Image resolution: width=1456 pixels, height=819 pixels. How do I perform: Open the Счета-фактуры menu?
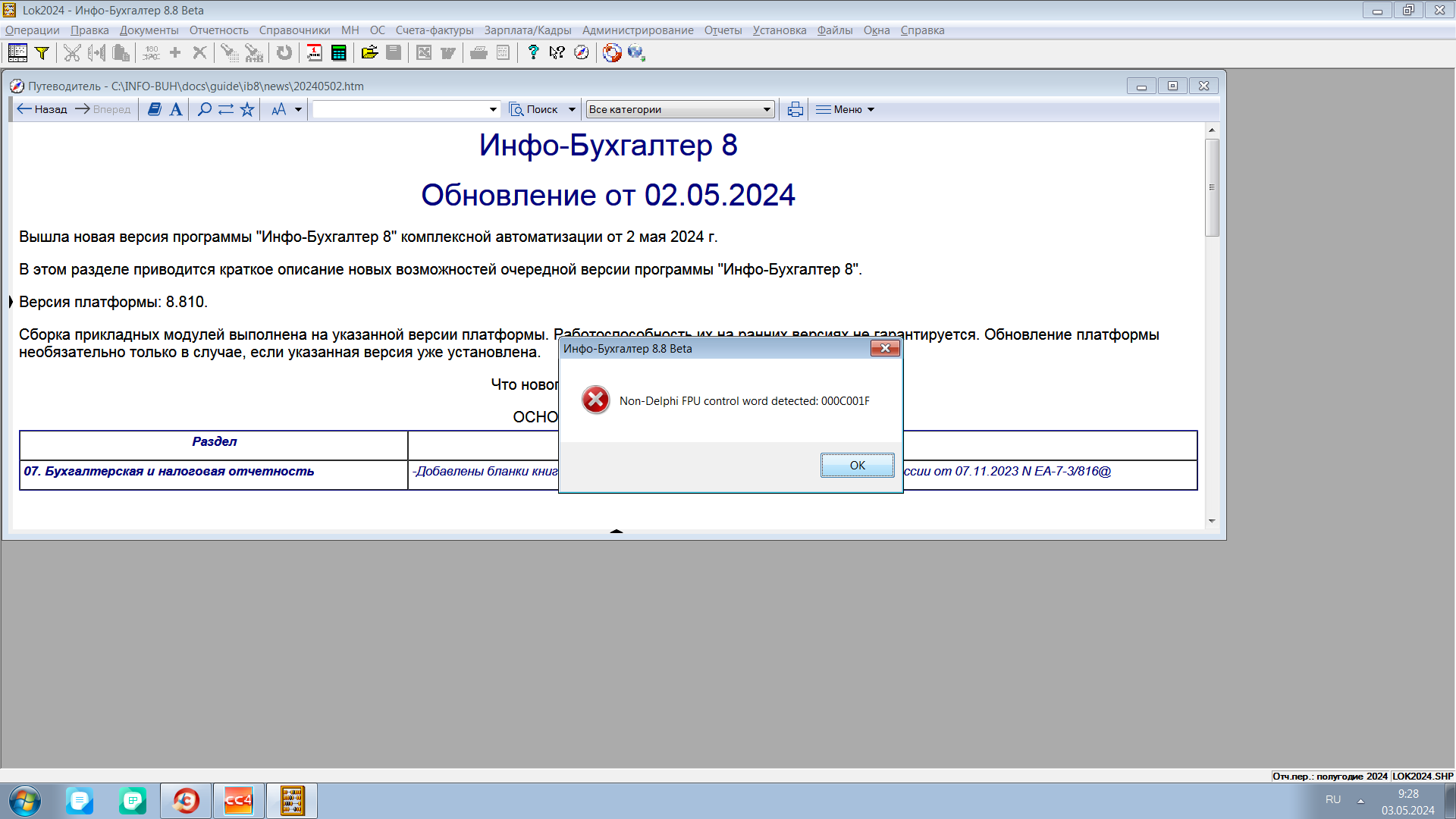pyautogui.click(x=435, y=30)
